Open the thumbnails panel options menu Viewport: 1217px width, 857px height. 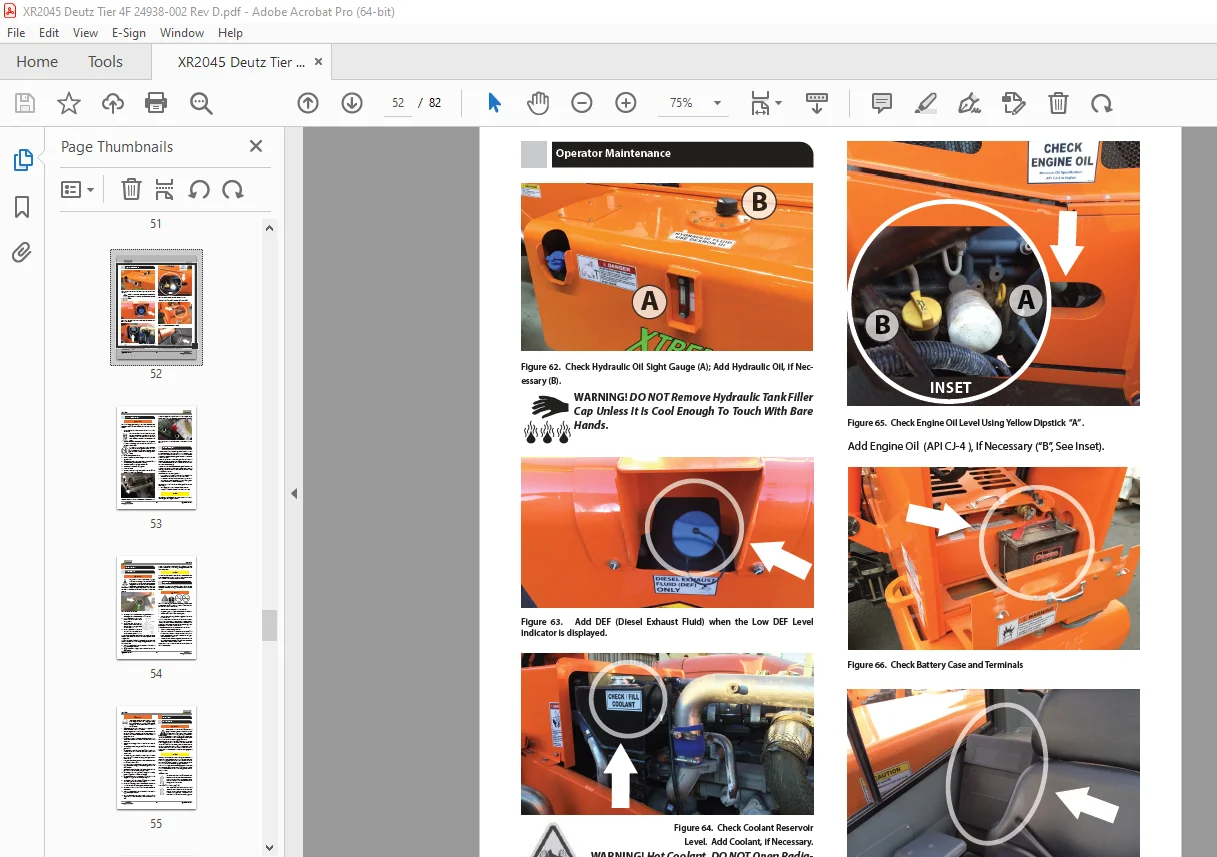pyautogui.click(x=78, y=189)
